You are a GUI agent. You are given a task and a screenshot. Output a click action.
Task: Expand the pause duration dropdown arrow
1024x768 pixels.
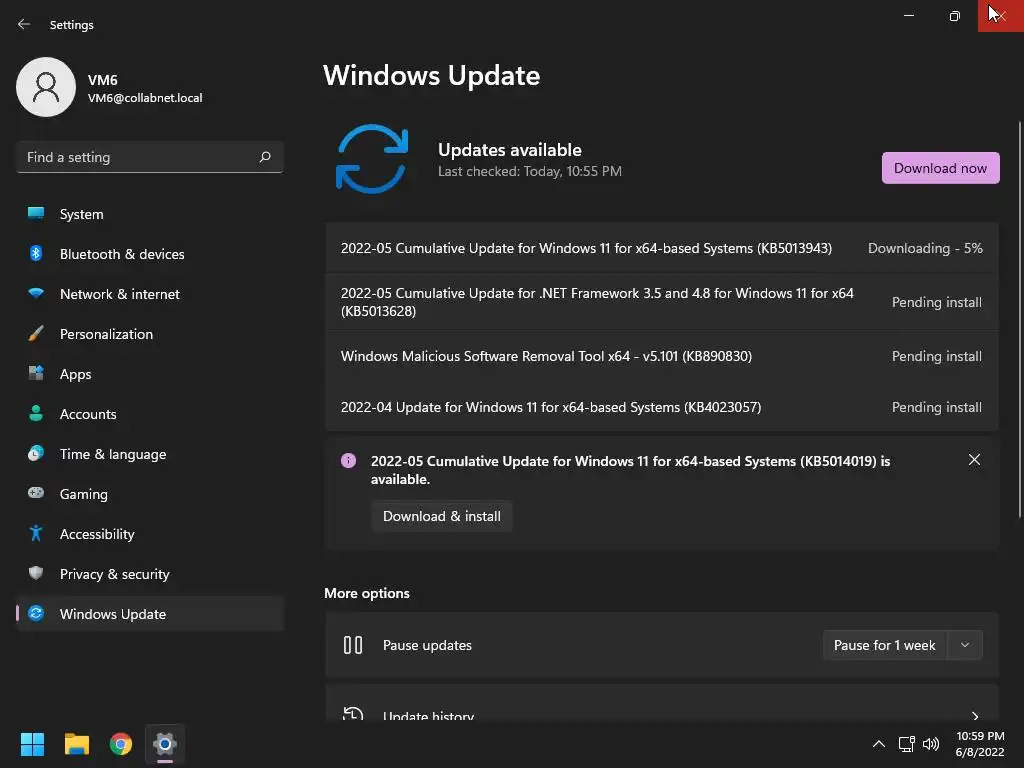point(965,645)
